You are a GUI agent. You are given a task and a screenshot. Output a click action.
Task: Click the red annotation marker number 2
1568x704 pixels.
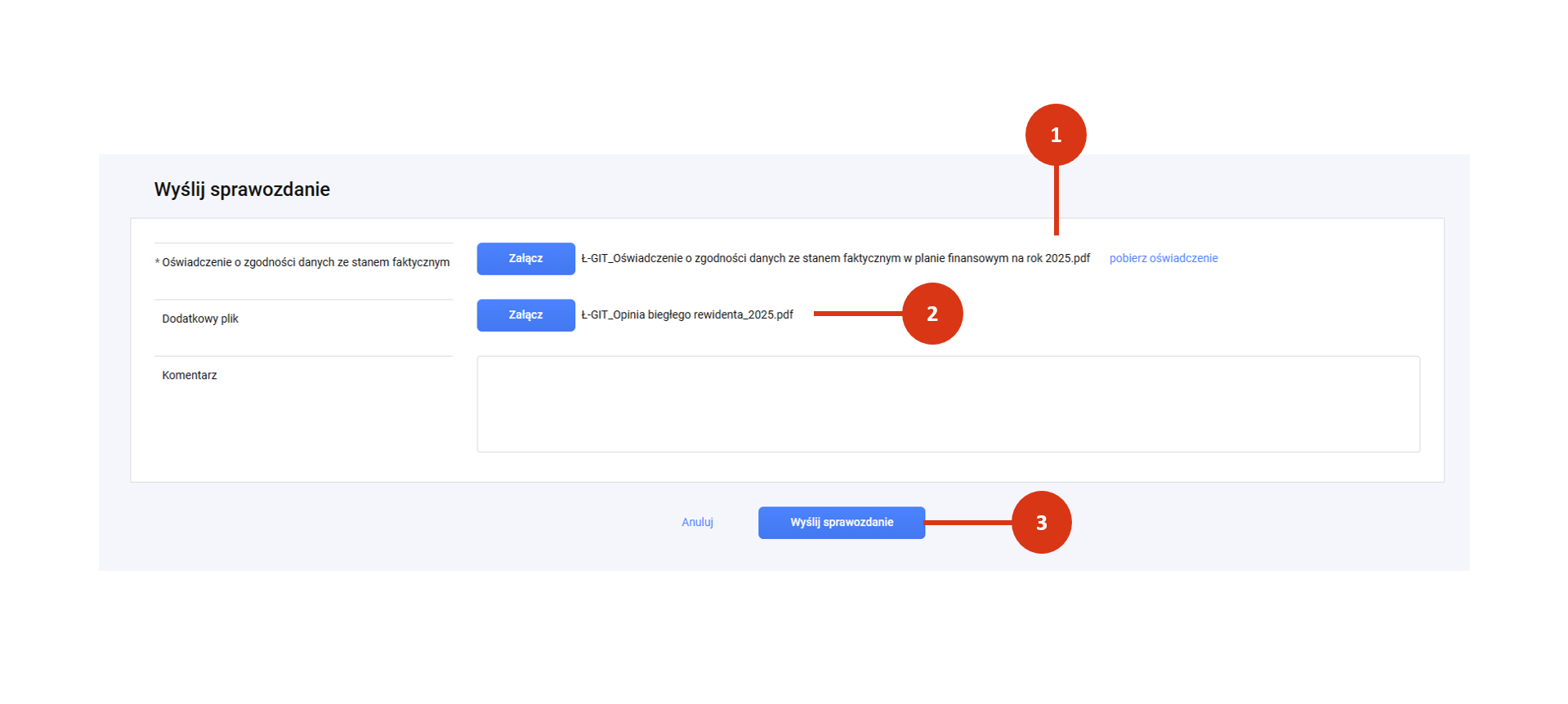(932, 314)
